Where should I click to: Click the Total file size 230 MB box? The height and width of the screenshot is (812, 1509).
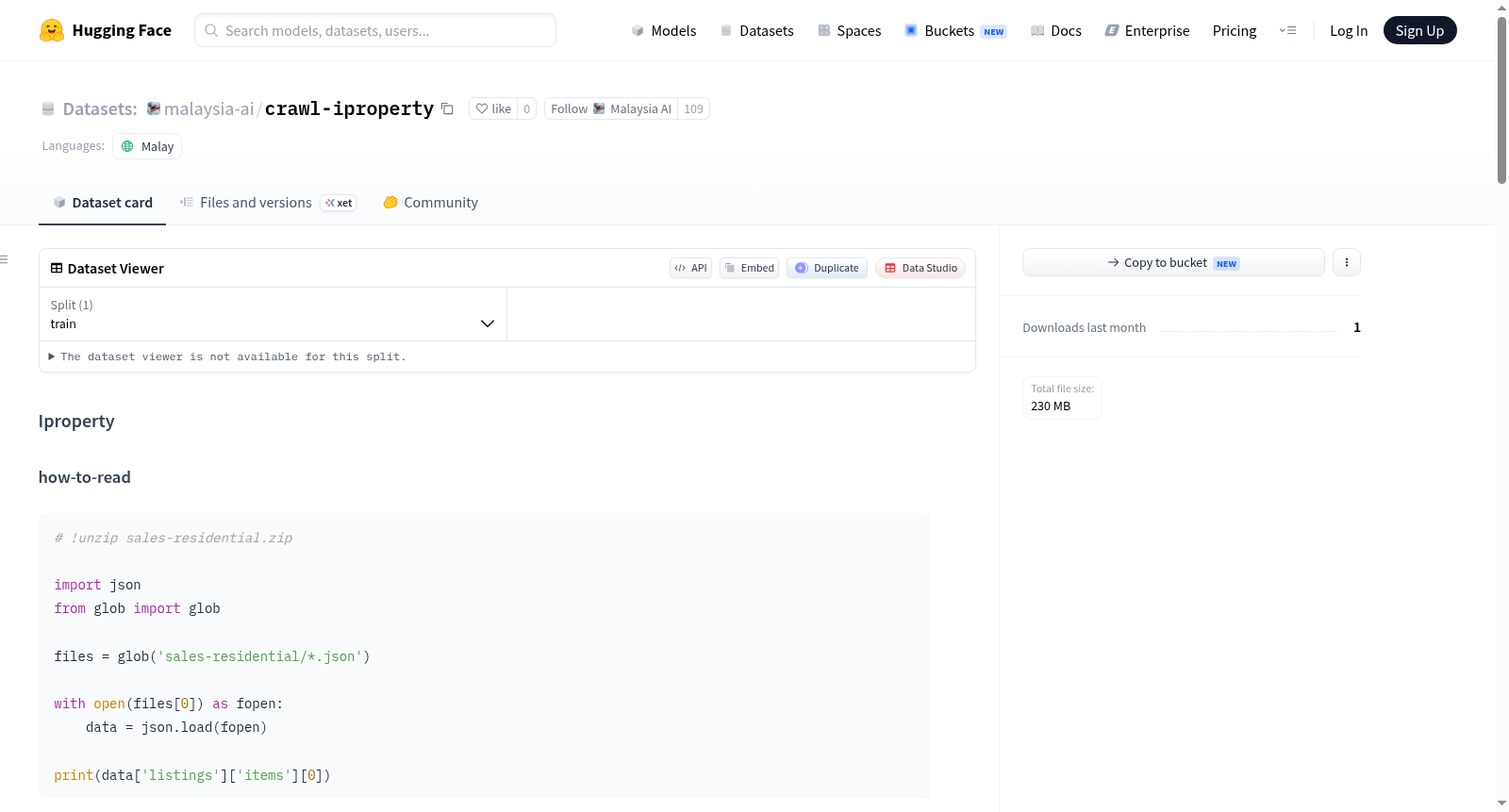tap(1062, 398)
